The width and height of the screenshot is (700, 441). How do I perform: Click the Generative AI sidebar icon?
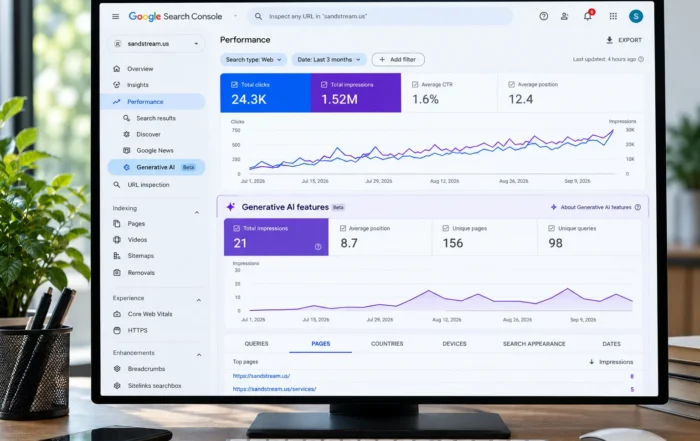pyautogui.click(x=126, y=167)
